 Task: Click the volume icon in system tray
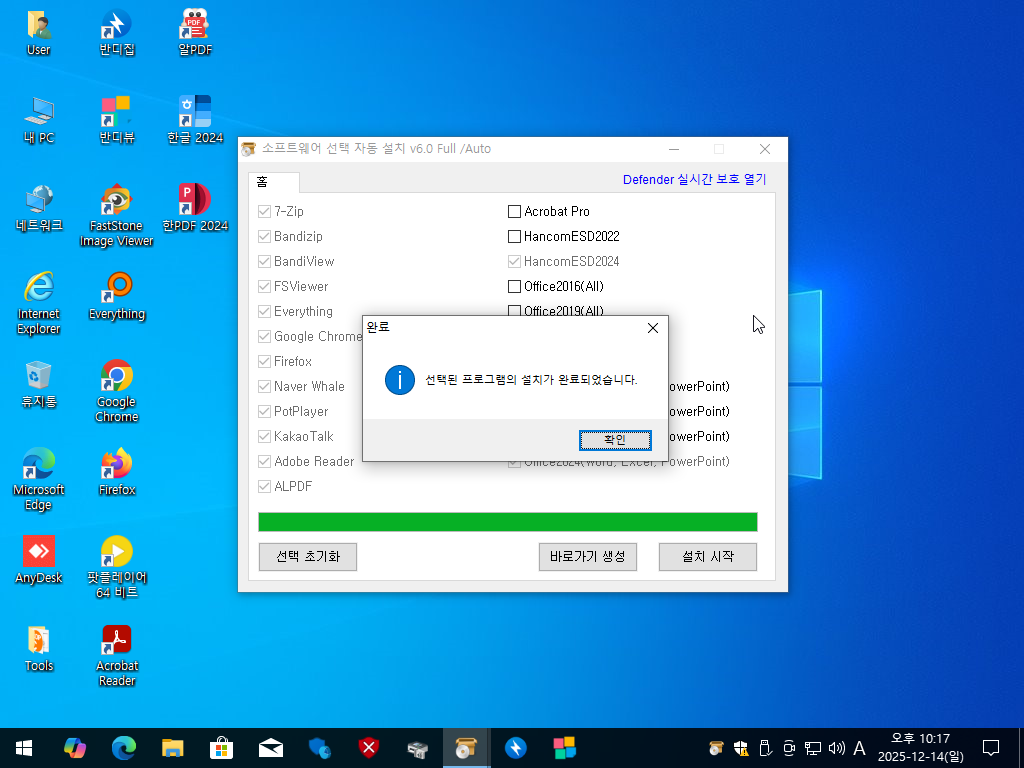pos(836,748)
